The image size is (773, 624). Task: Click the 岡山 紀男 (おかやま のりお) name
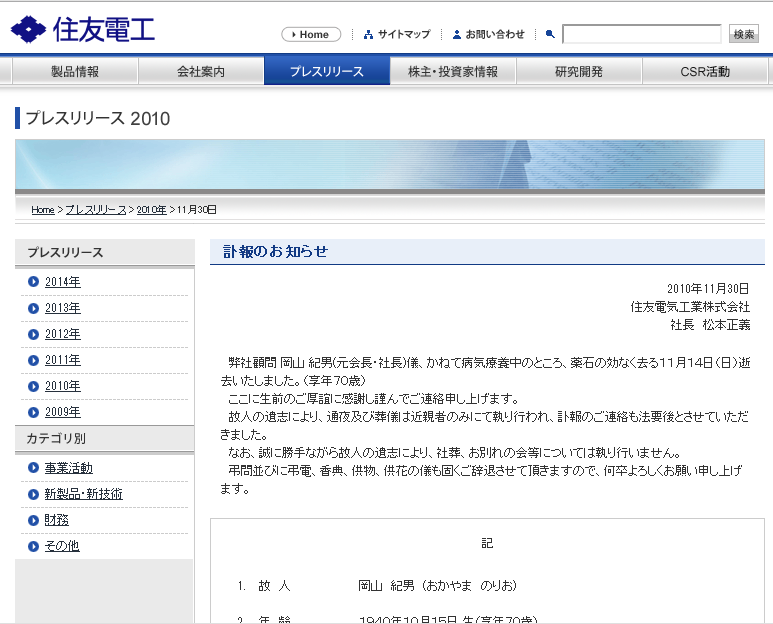(438, 586)
